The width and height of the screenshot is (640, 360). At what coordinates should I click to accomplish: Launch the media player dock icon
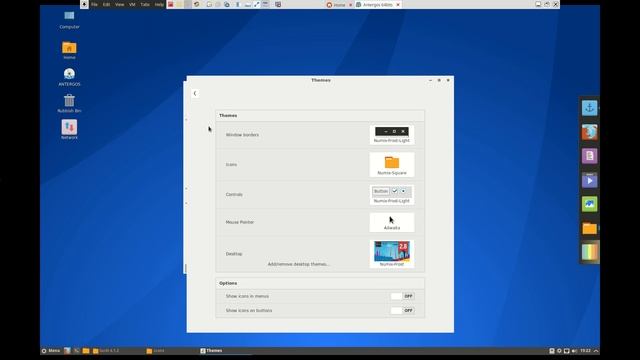[x=589, y=180]
